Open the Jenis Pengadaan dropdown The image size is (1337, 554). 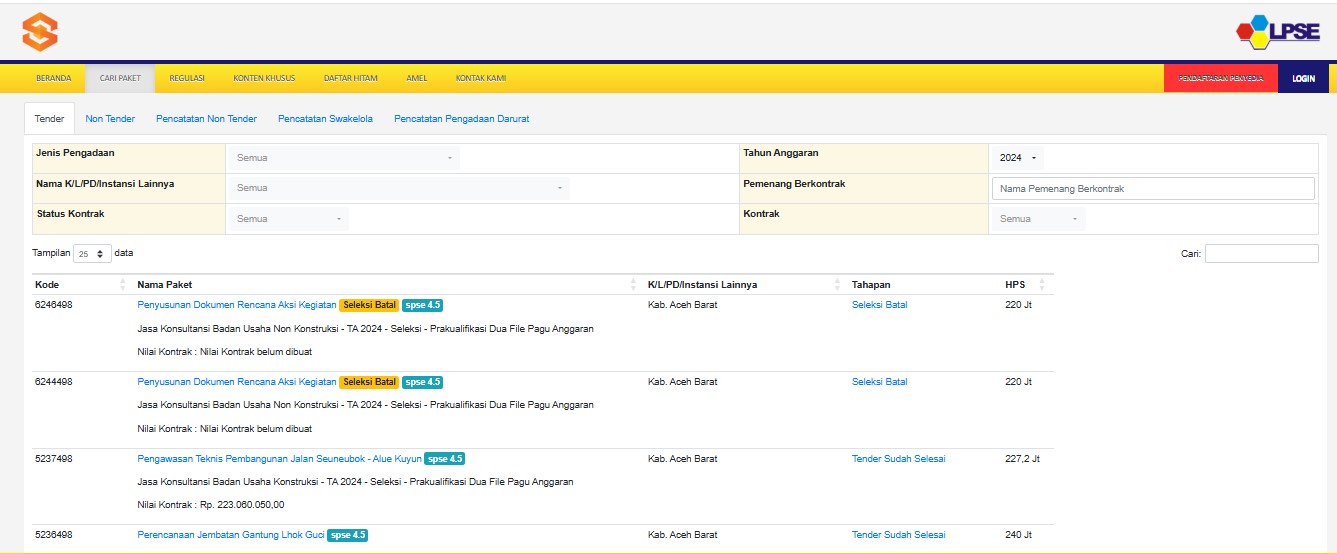click(344, 158)
